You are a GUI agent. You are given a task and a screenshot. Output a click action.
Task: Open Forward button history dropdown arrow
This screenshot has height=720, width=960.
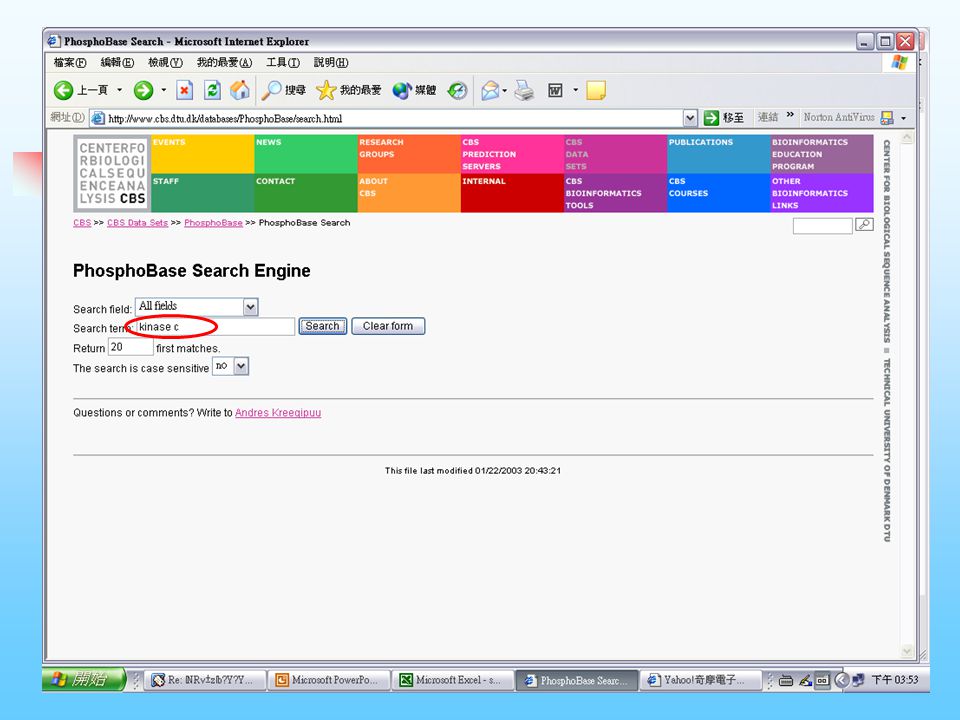(x=163, y=91)
